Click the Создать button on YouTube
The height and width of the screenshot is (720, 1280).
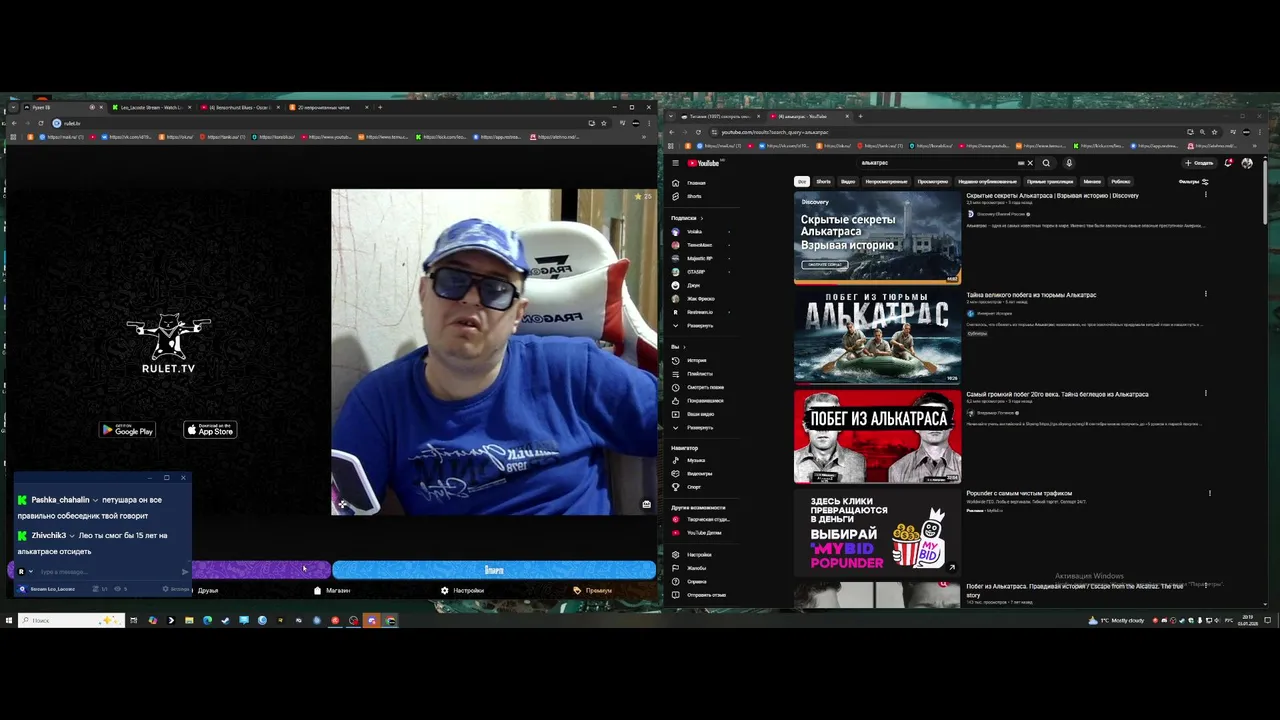pos(1199,163)
